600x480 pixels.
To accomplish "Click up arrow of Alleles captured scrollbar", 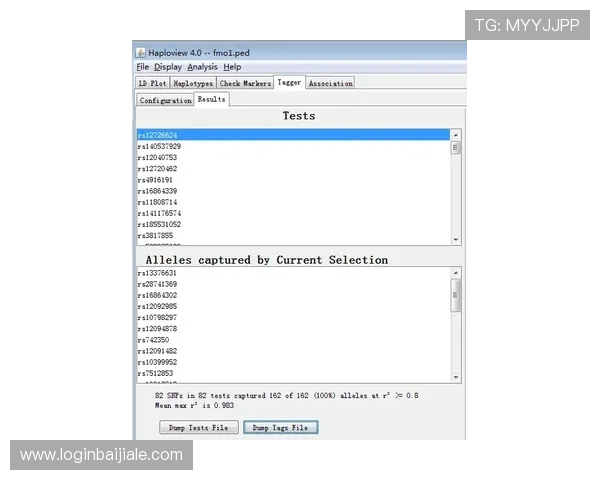I will point(456,272).
